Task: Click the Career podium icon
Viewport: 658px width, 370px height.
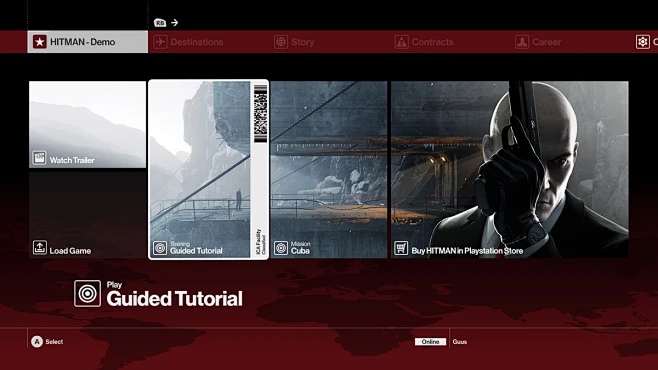Action: coord(522,42)
